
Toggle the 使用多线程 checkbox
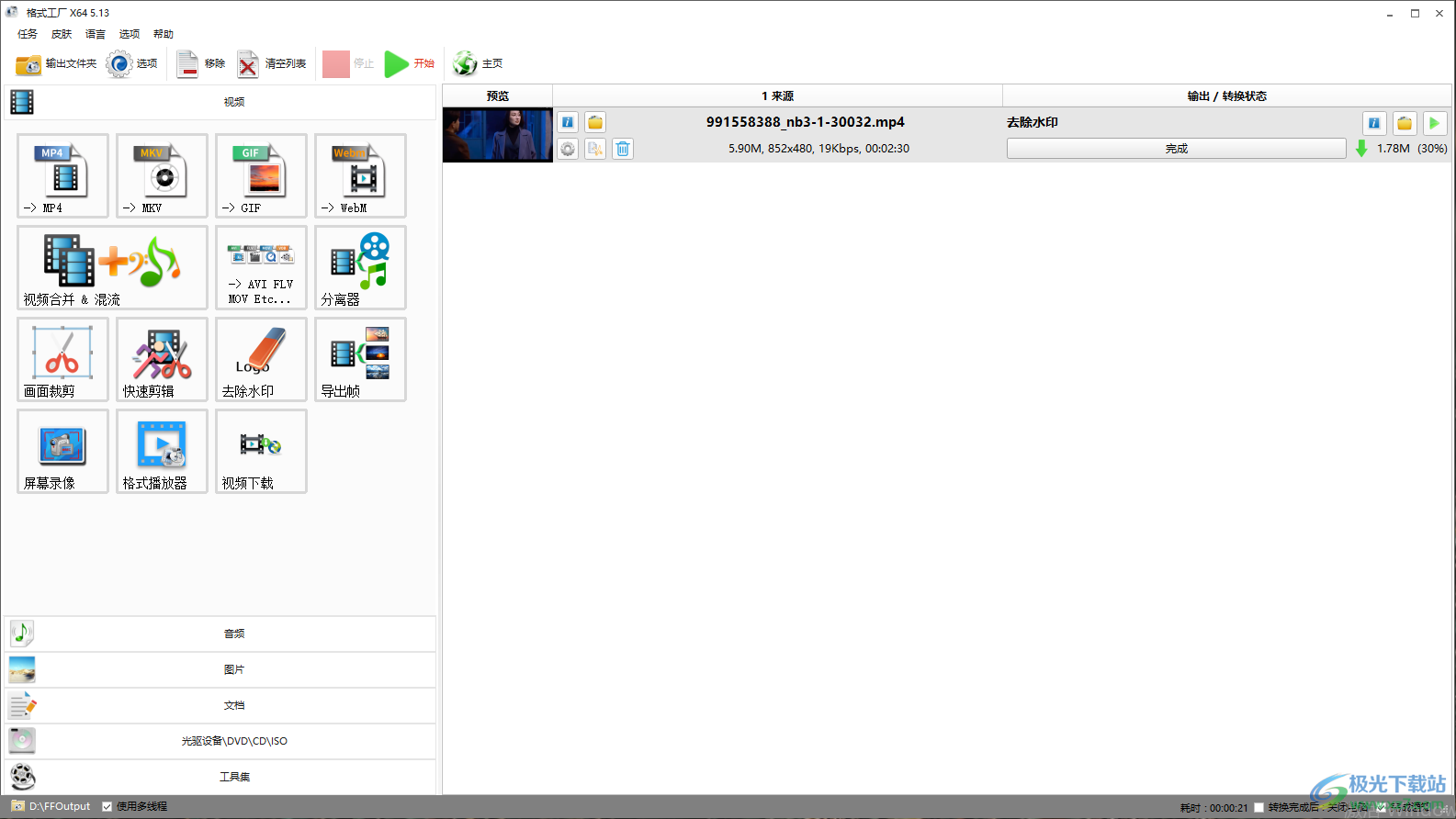click(x=107, y=807)
